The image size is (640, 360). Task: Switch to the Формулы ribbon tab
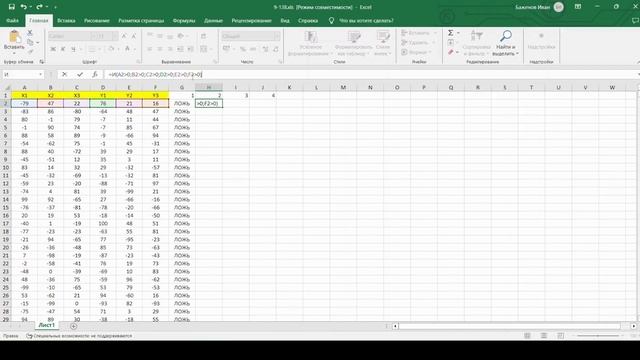click(184, 20)
